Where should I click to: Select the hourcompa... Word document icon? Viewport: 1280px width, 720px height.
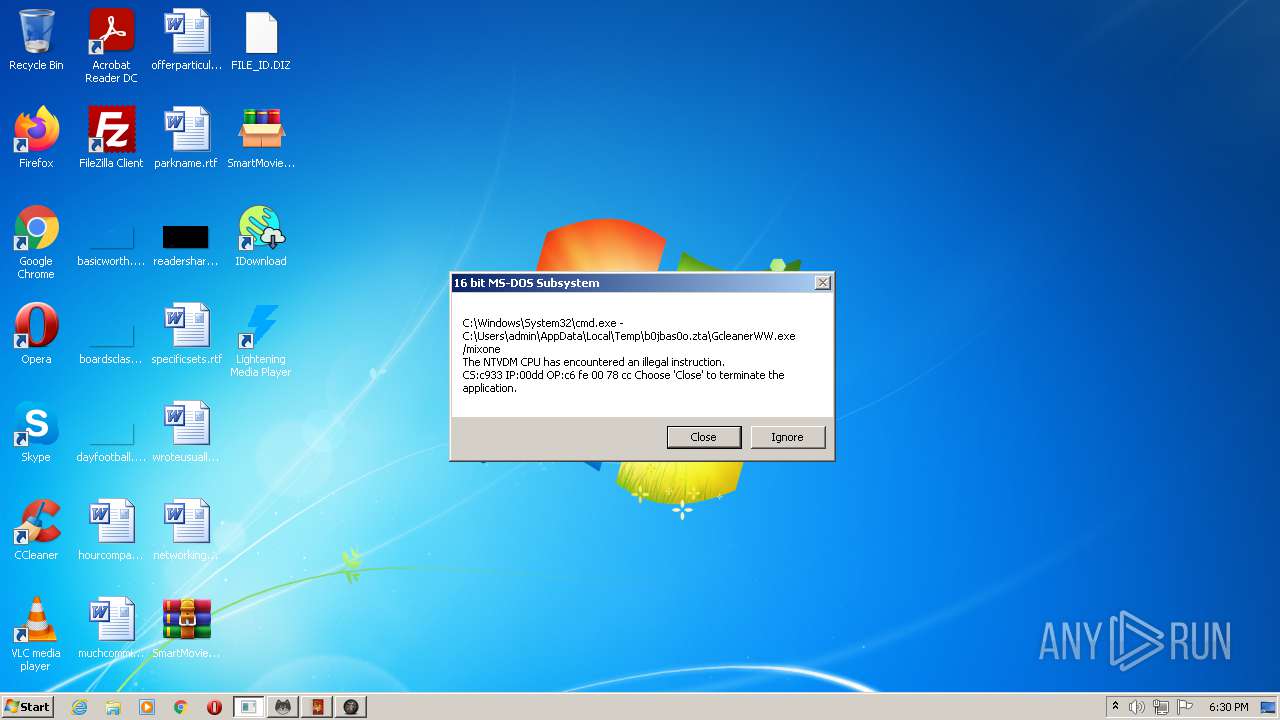coord(111,530)
